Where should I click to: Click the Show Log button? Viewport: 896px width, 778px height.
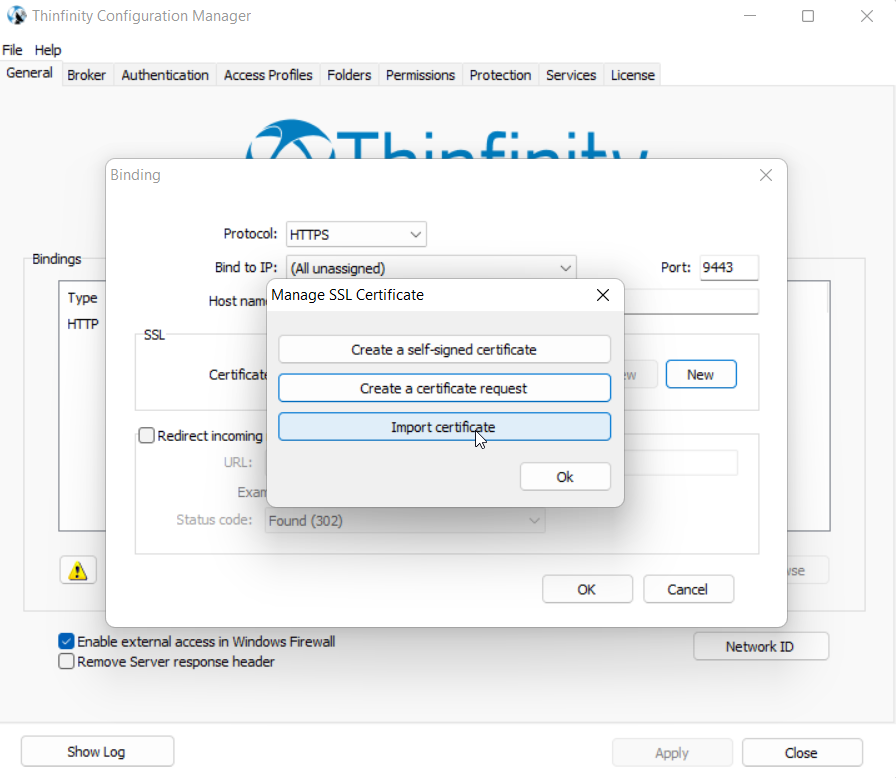click(x=97, y=752)
